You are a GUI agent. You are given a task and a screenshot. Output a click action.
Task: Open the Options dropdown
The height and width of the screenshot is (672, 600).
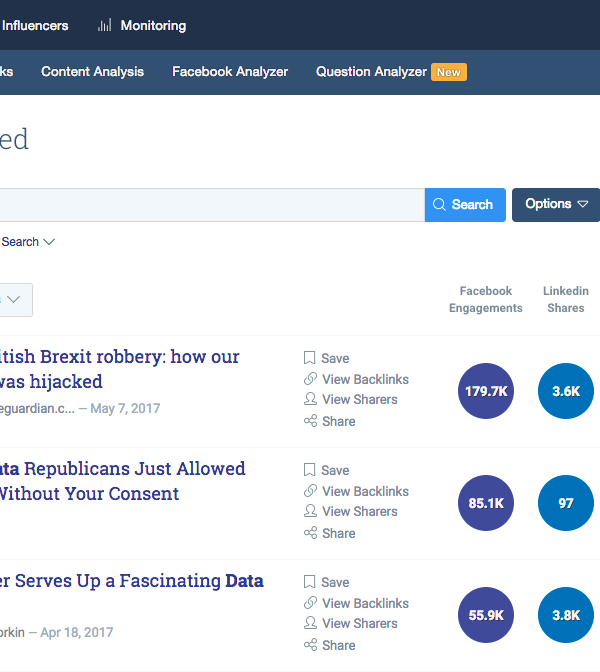coord(556,204)
